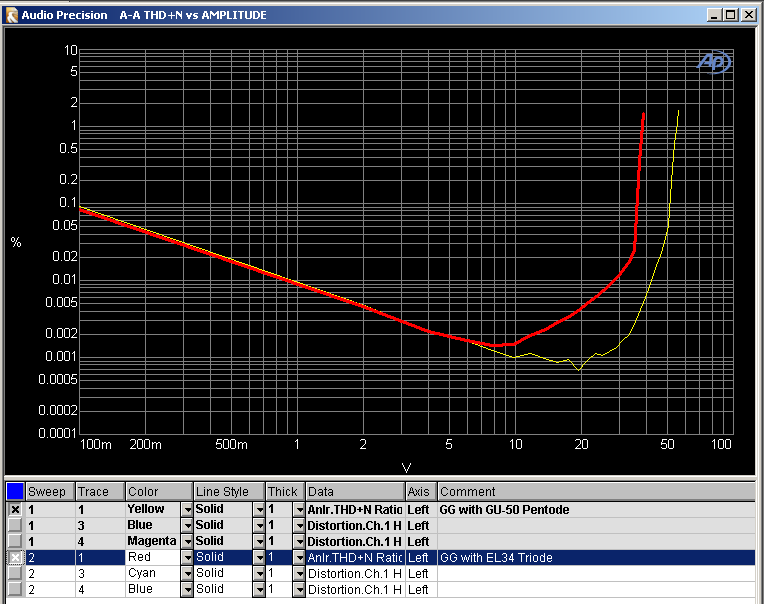The height and width of the screenshot is (604, 764).
Task: Toggle visibility of the Red trace row
Action: tap(15, 557)
